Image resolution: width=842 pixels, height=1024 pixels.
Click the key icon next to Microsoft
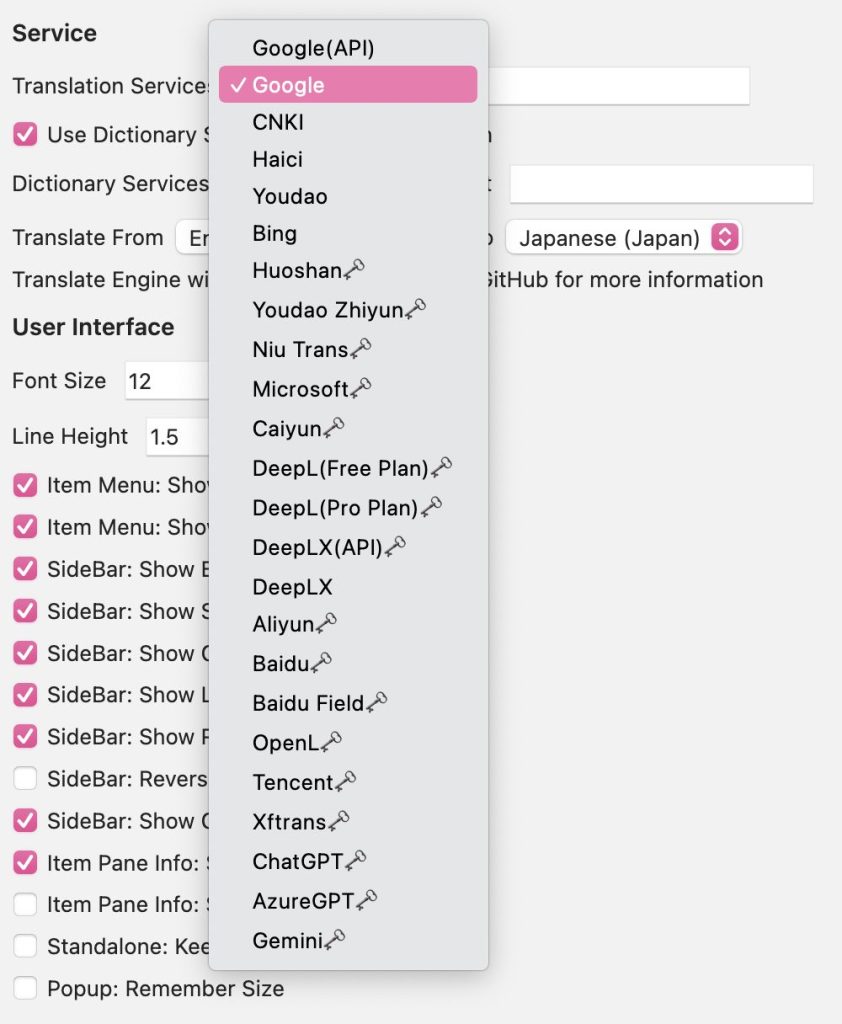(360, 388)
